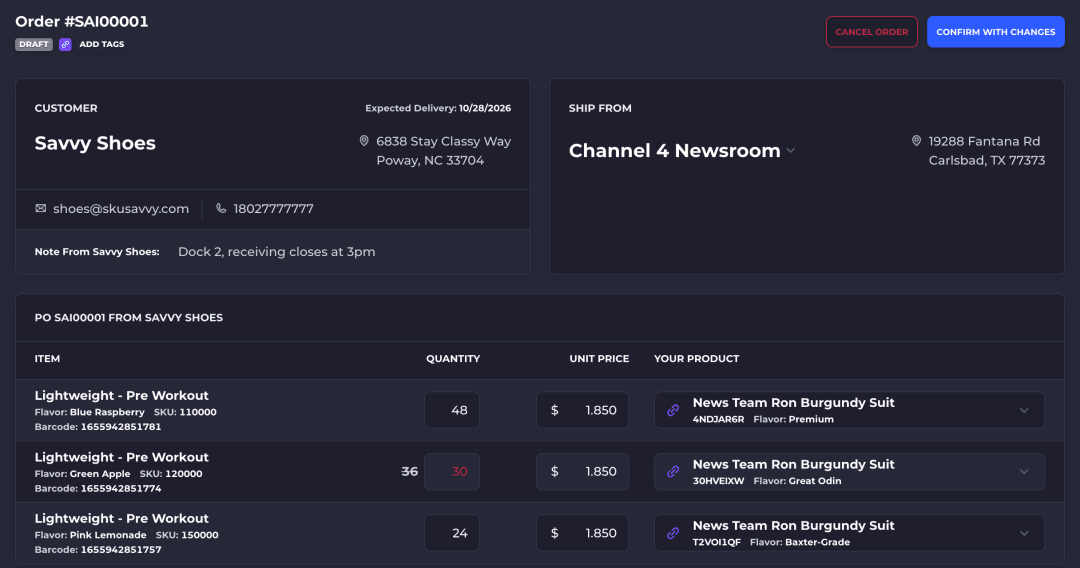The image size is (1080, 568).
Task: Click the Order #SAI00001 title
Action: [x=81, y=21]
